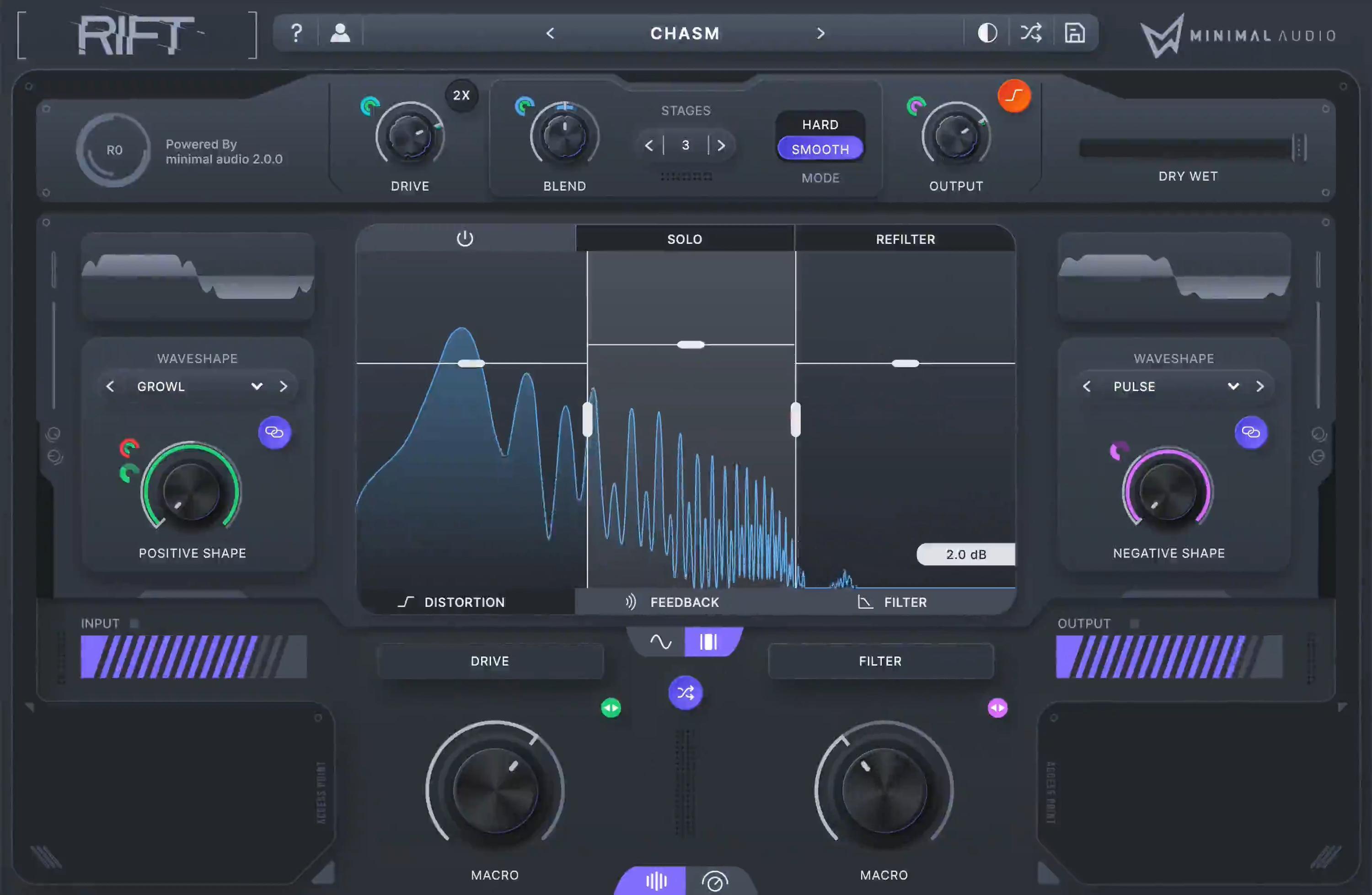1372x895 pixels.
Task: Open the user account panel
Action: tap(339, 33)
